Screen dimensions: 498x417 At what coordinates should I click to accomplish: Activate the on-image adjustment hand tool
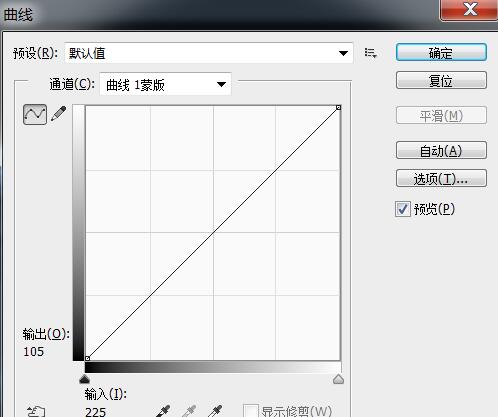point(36,412)
